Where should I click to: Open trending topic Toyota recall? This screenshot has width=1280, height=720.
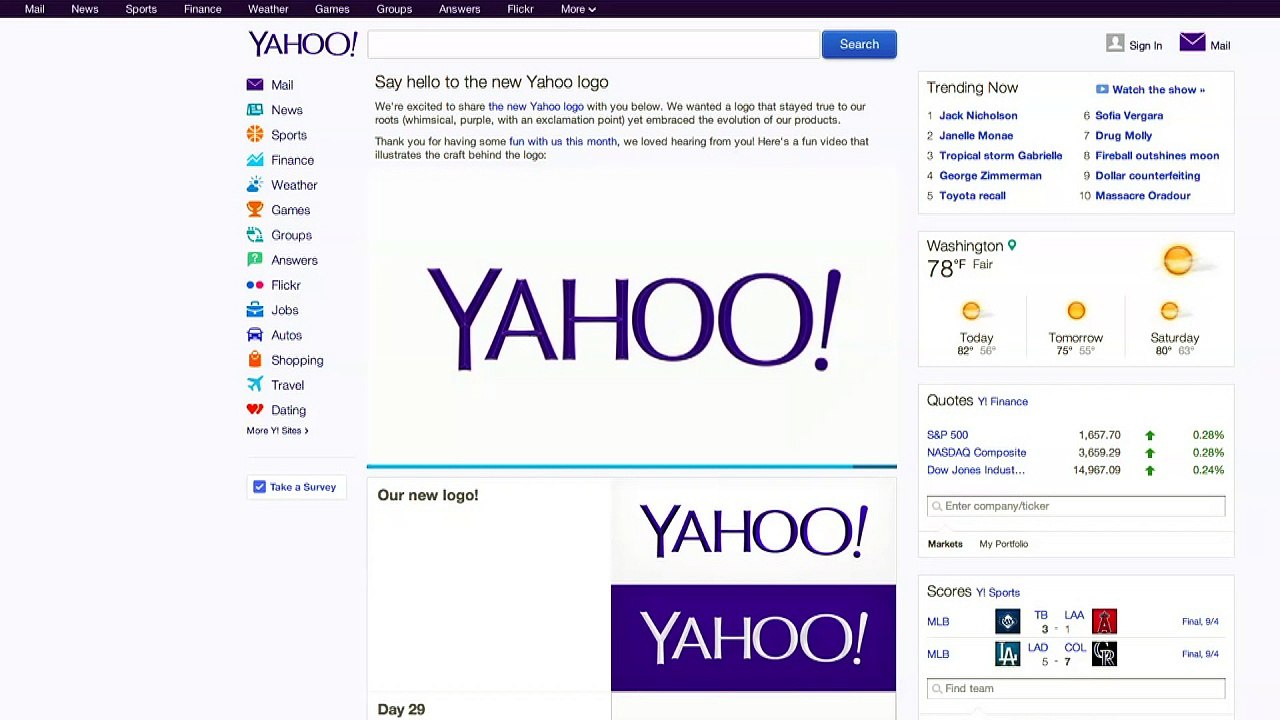pyautogui.click(x=972, y=195)
